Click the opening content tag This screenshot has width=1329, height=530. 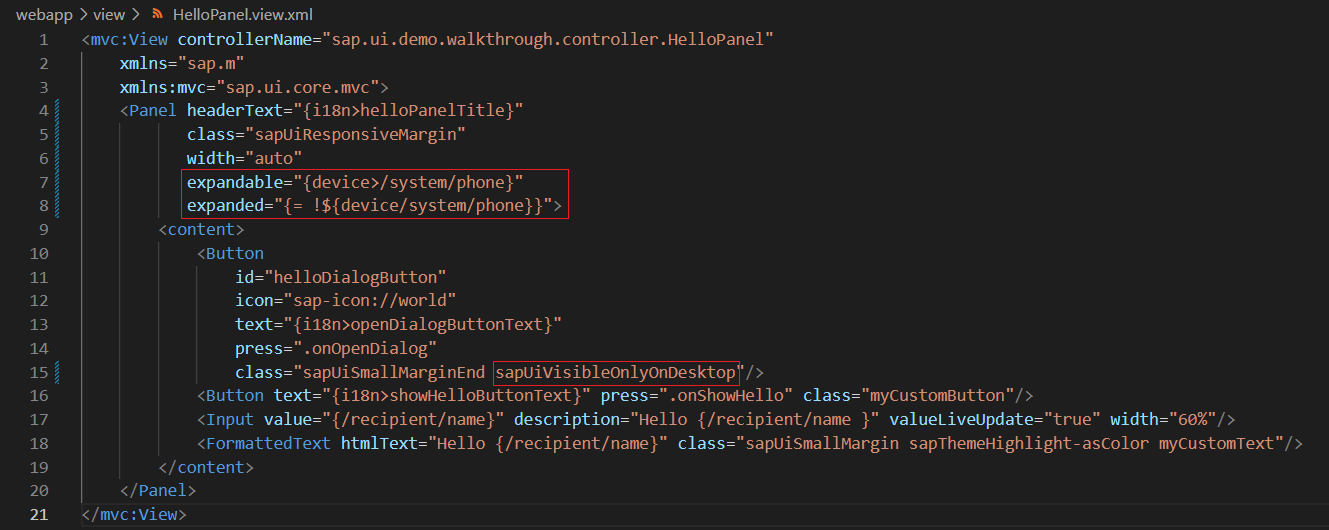pos(201,229)
